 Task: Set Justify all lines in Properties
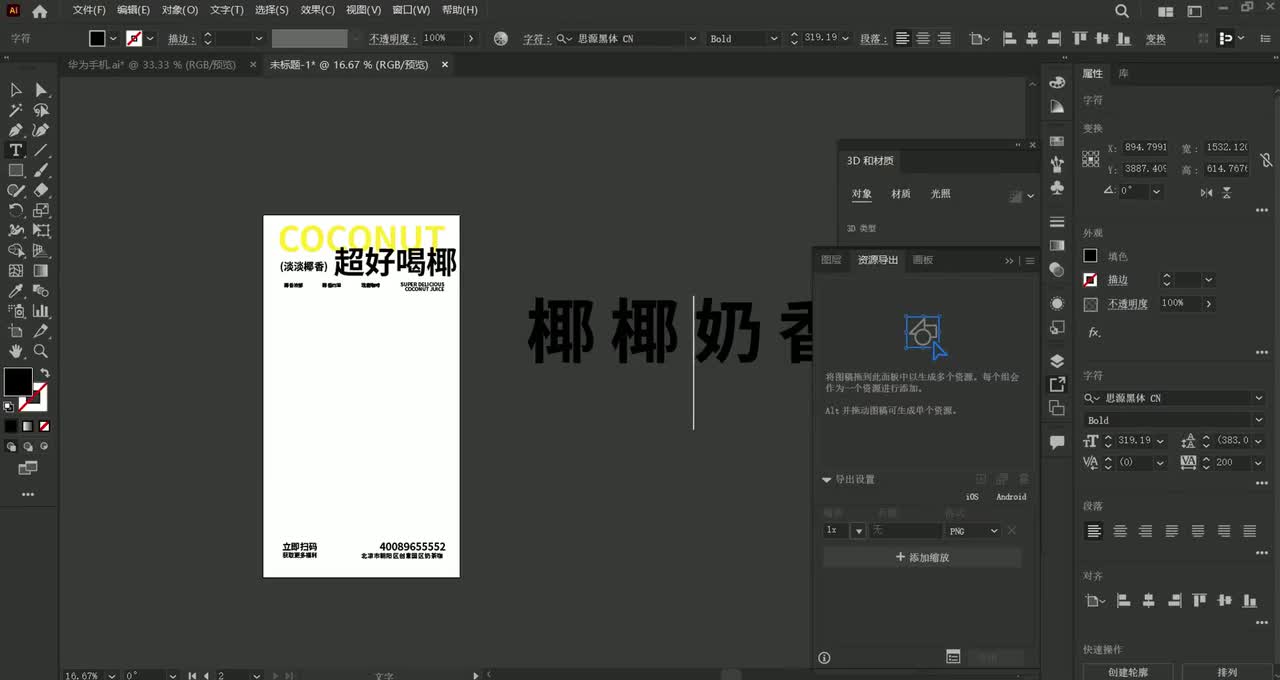pyautogui.click(x=1249, y=531)
